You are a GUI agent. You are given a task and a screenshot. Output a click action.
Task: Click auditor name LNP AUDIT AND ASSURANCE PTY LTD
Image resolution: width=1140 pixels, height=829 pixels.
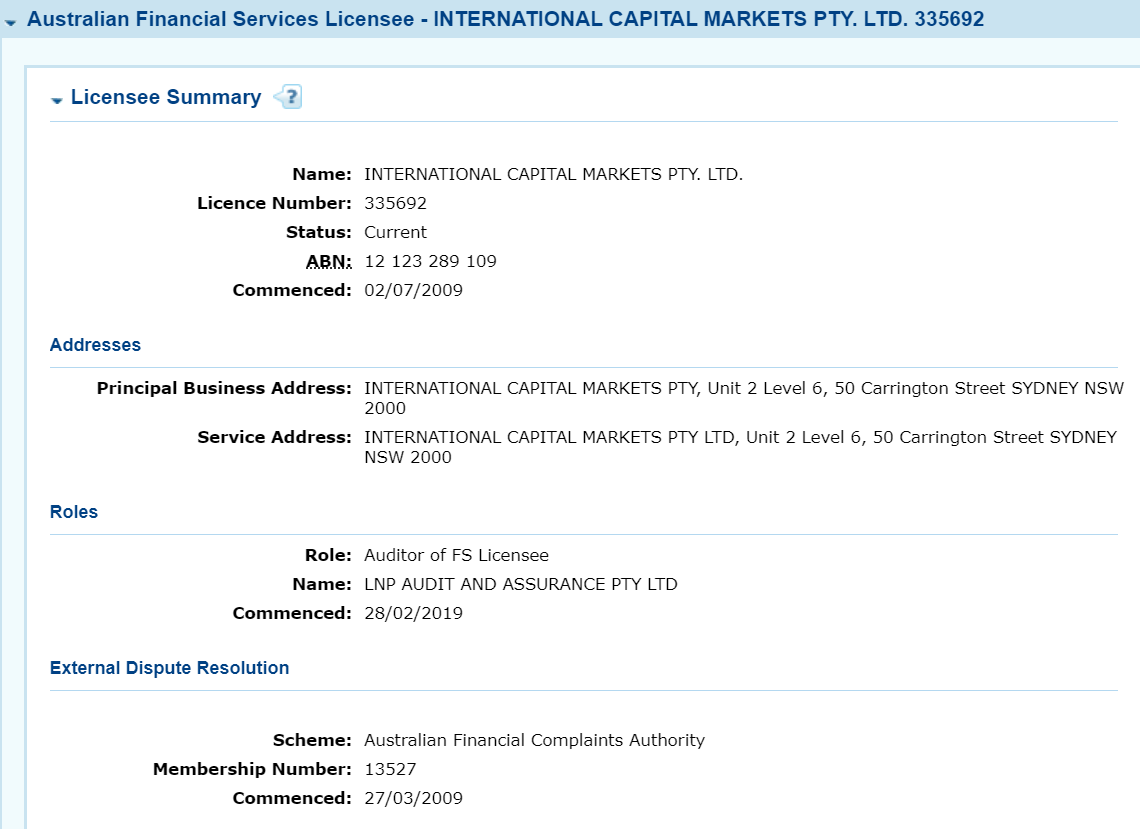[520, 584]
